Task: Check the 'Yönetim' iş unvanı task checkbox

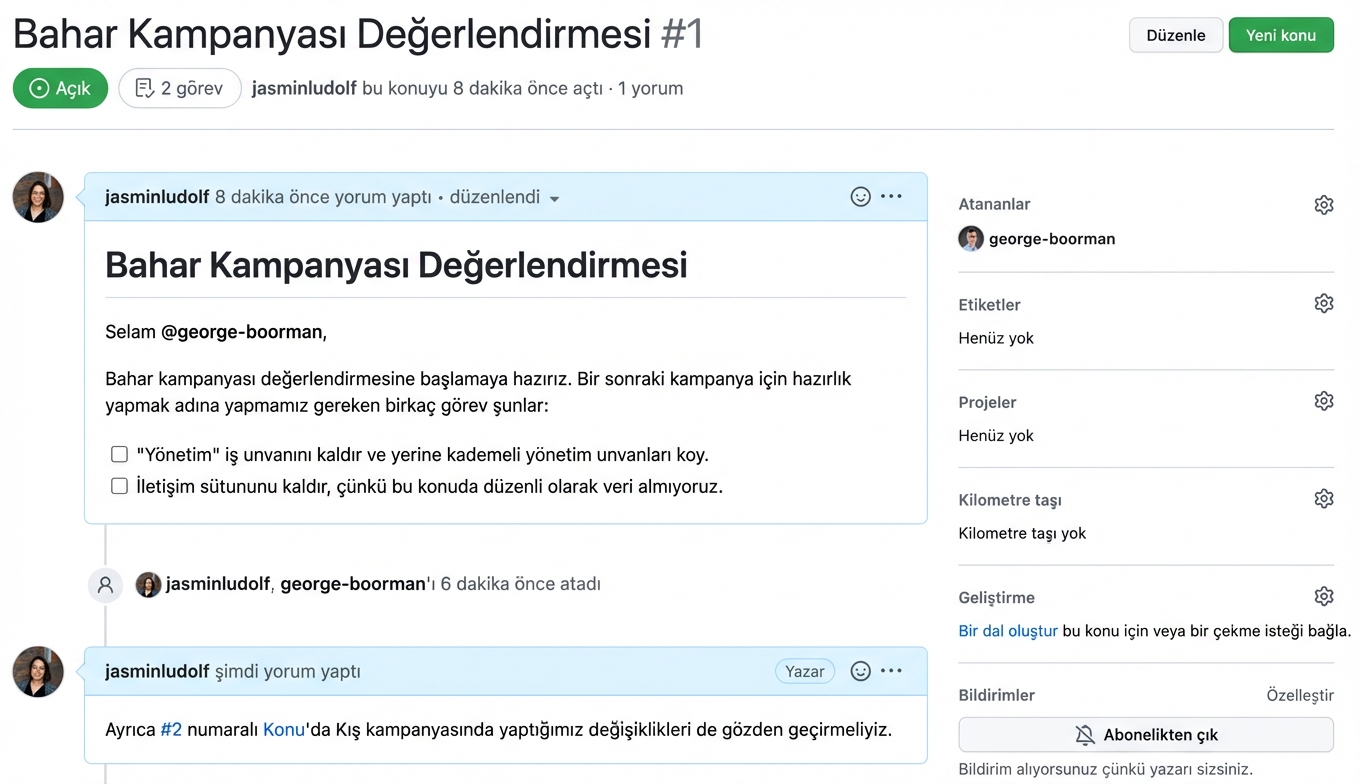Action: coord(119,453)
